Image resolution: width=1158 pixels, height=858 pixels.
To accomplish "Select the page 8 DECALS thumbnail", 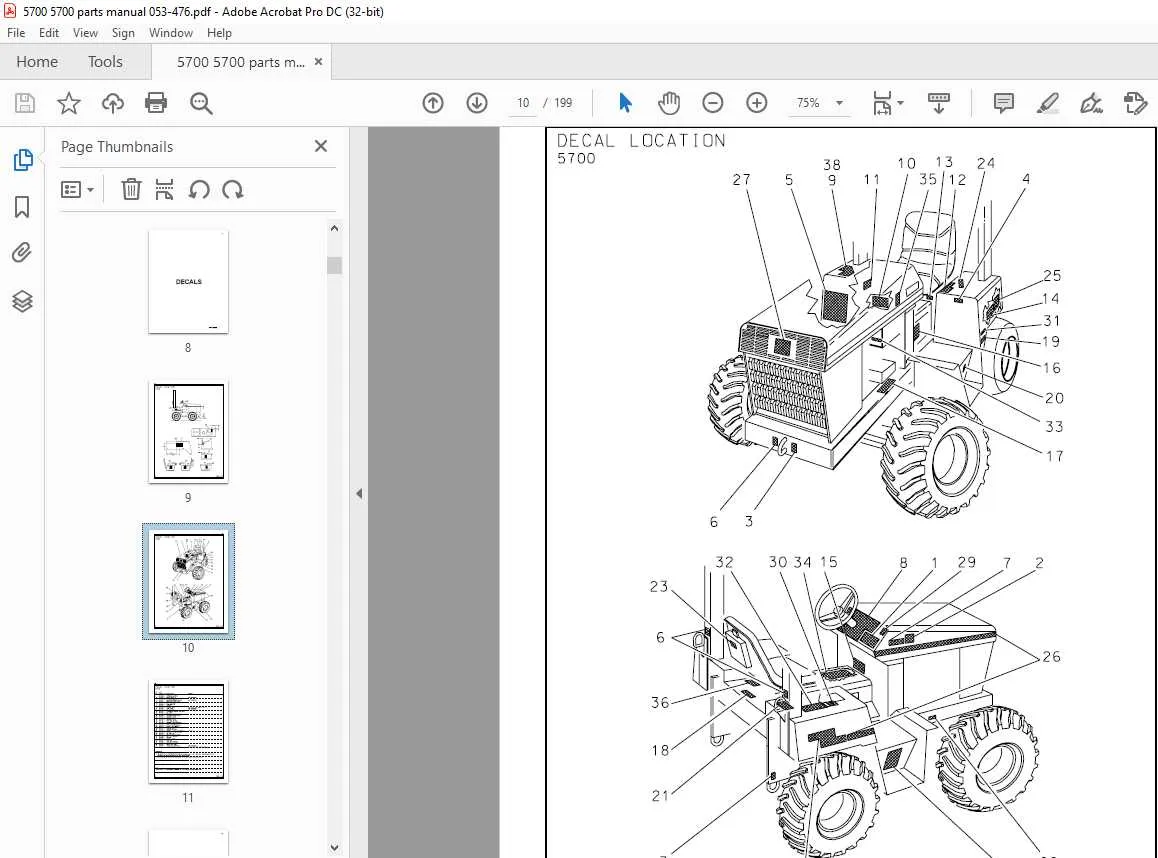I will (x=188, y=282).
